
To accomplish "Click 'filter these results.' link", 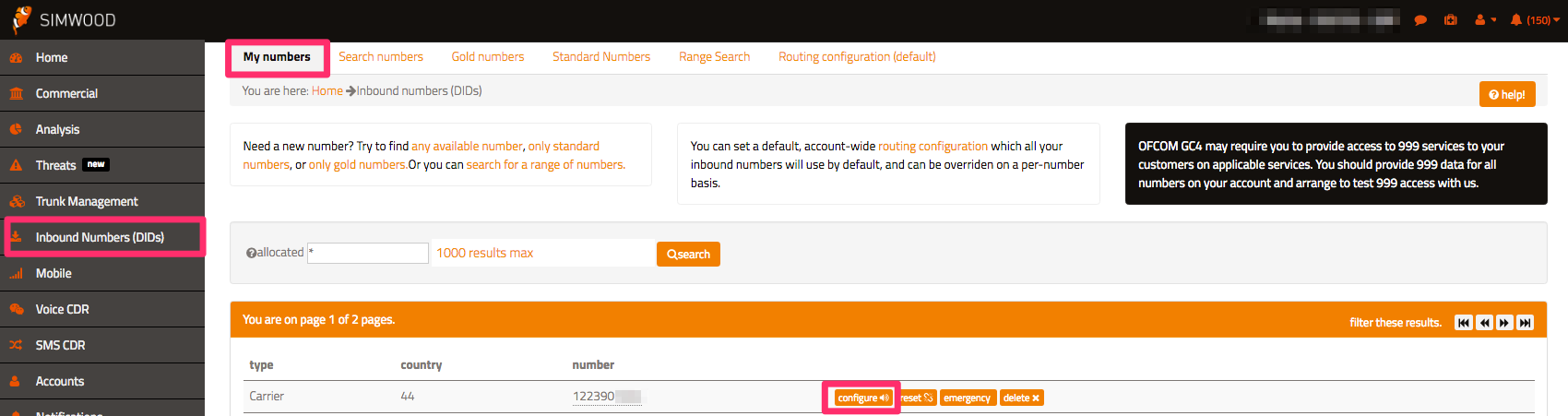I will coord(1395,323).
